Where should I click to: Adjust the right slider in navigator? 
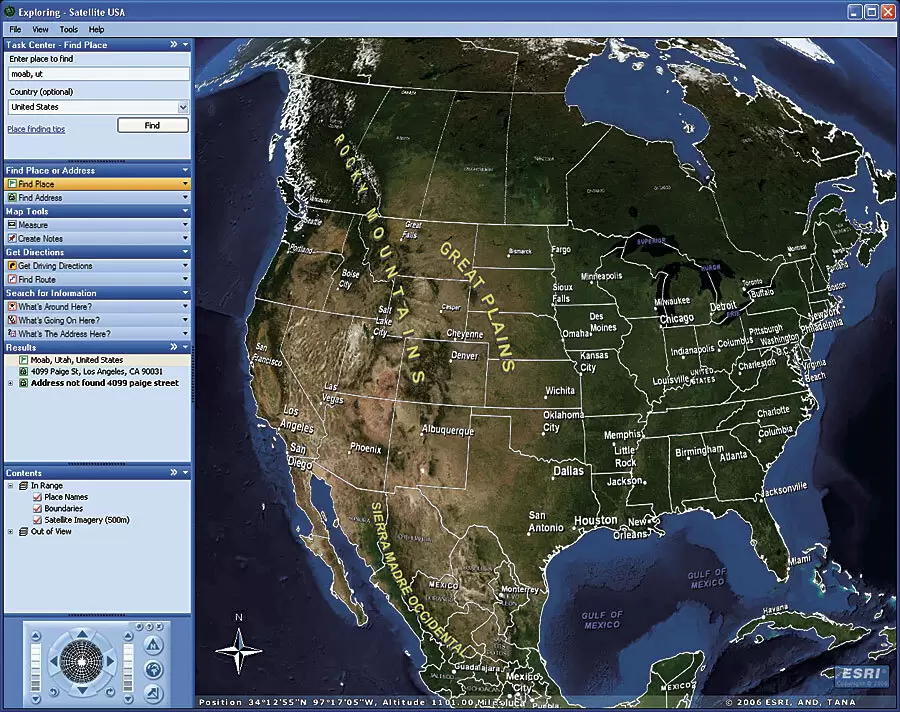[128, 667]
